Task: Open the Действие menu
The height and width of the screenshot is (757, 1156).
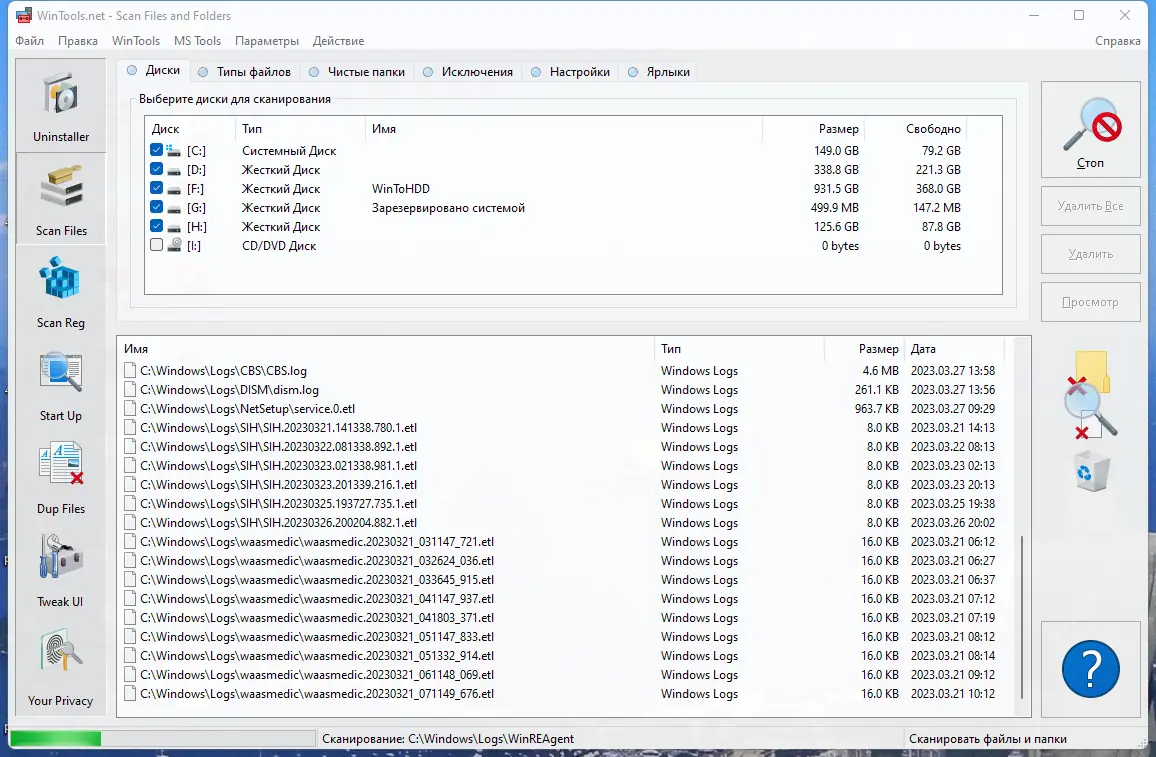Action: (338, 41)
